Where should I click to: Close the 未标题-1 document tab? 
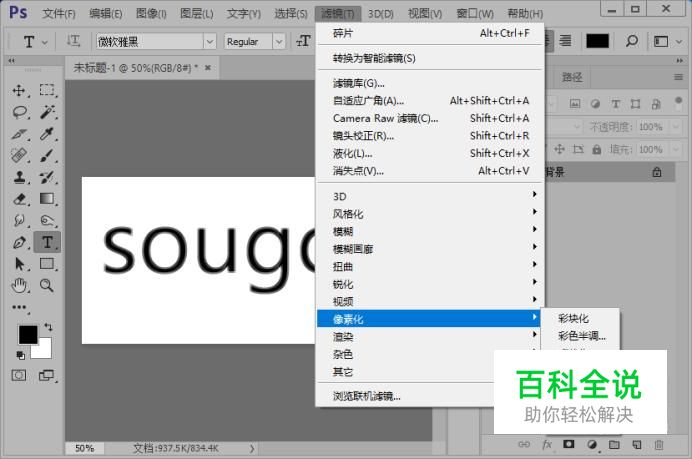[207, 68]
